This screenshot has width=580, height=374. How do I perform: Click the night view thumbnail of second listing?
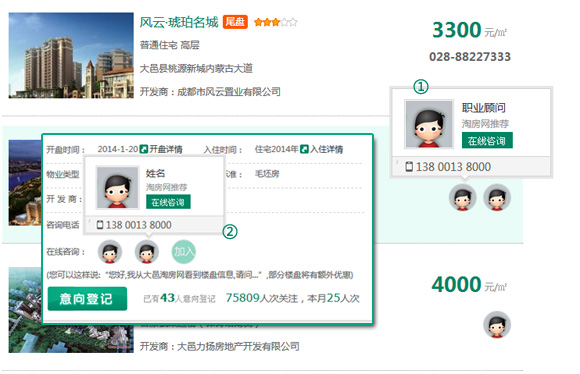coord(25,183)
